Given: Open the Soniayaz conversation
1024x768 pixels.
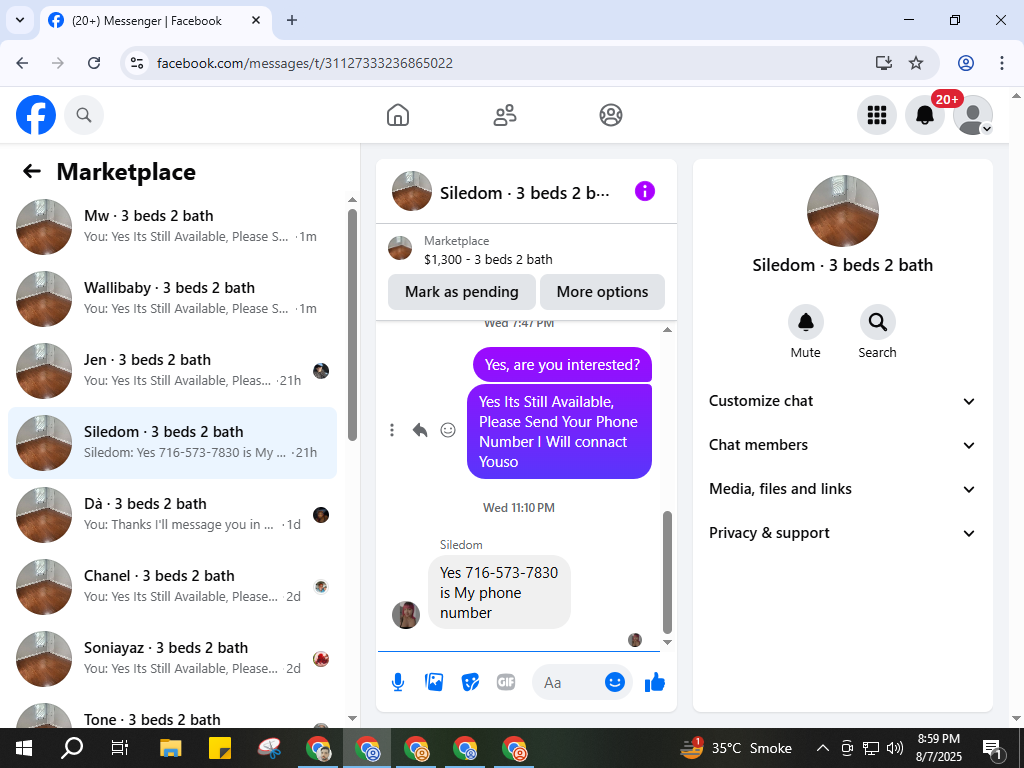Looking at the screenshot, I should [x=172, y=658].
